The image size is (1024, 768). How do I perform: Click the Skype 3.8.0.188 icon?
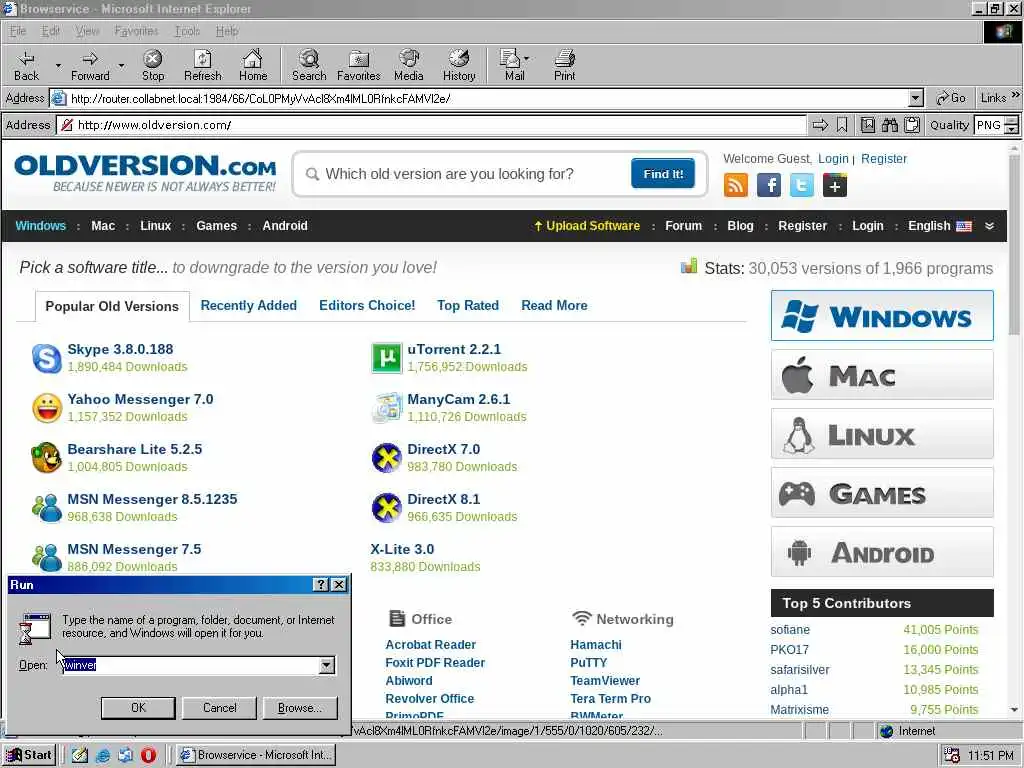point(47,358)
